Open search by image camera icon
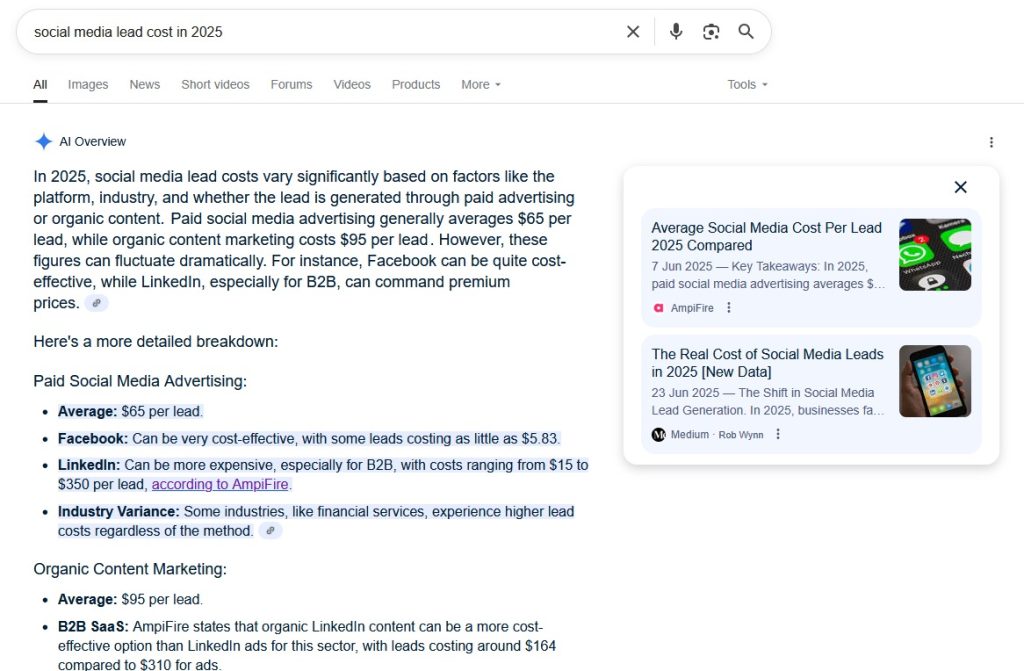This screenshot has width=1024, height=671. tap(711, 31)
